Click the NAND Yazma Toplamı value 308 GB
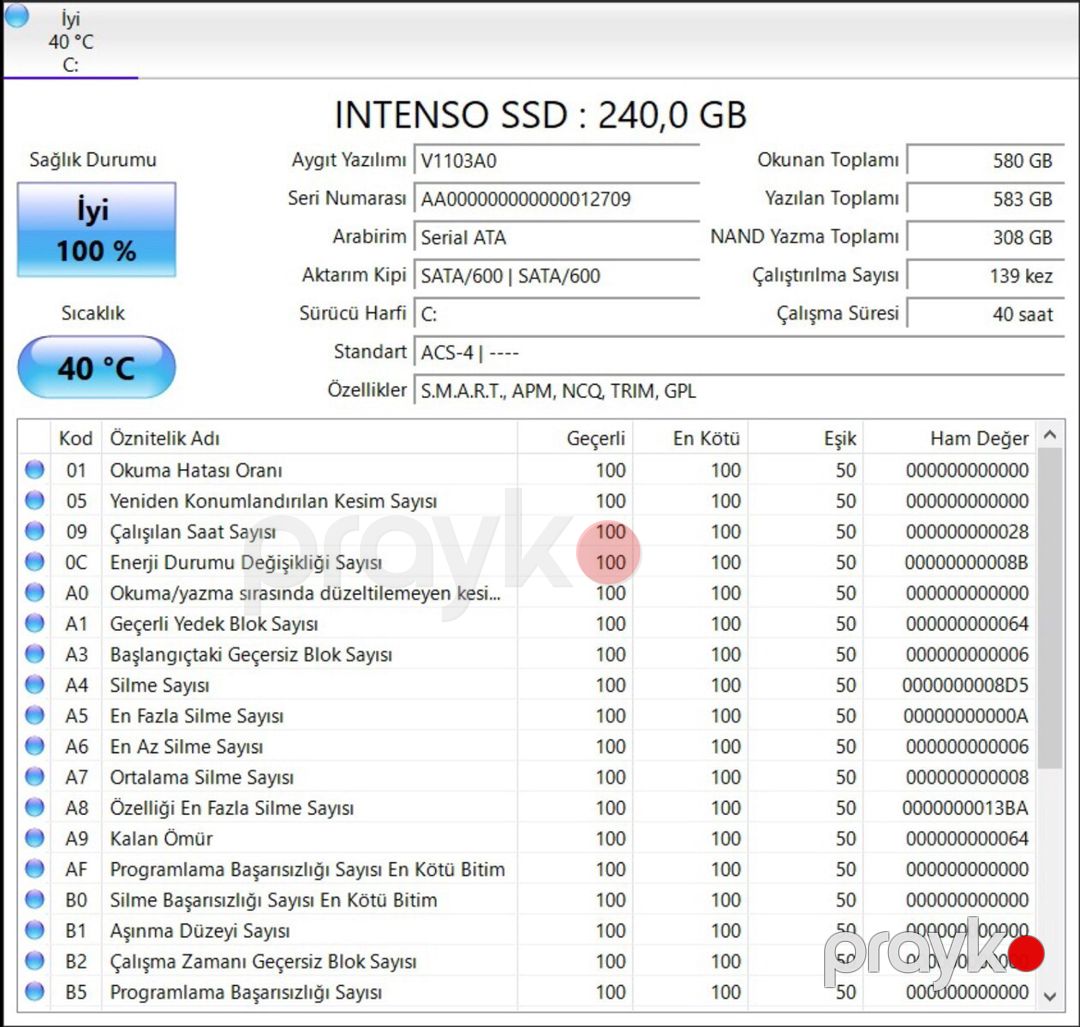Screen dimensions: 1080x1027 coord(986,238)
